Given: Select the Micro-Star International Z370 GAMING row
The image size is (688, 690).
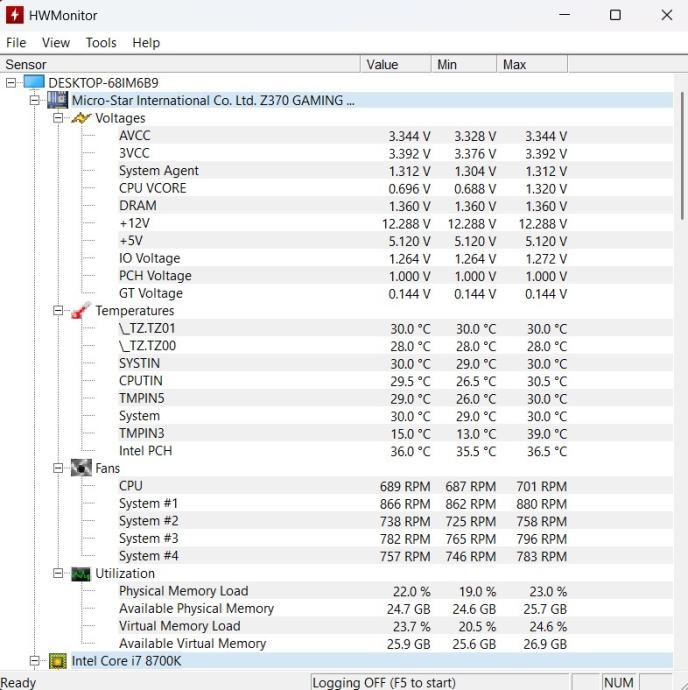Looking at the screenshot, I should click(x=372, y=100).
